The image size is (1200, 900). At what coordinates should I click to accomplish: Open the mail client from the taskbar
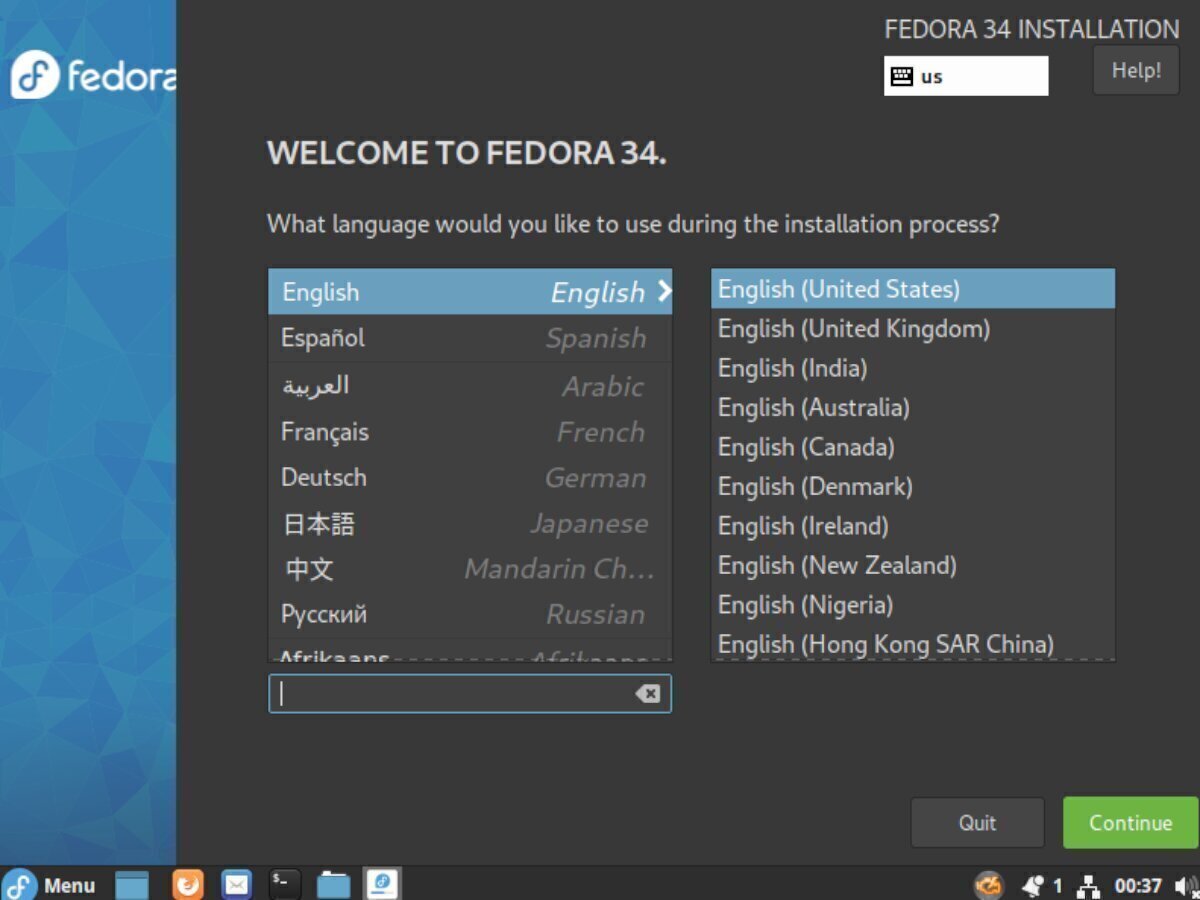pyautogui.click(x=236, y=884)
